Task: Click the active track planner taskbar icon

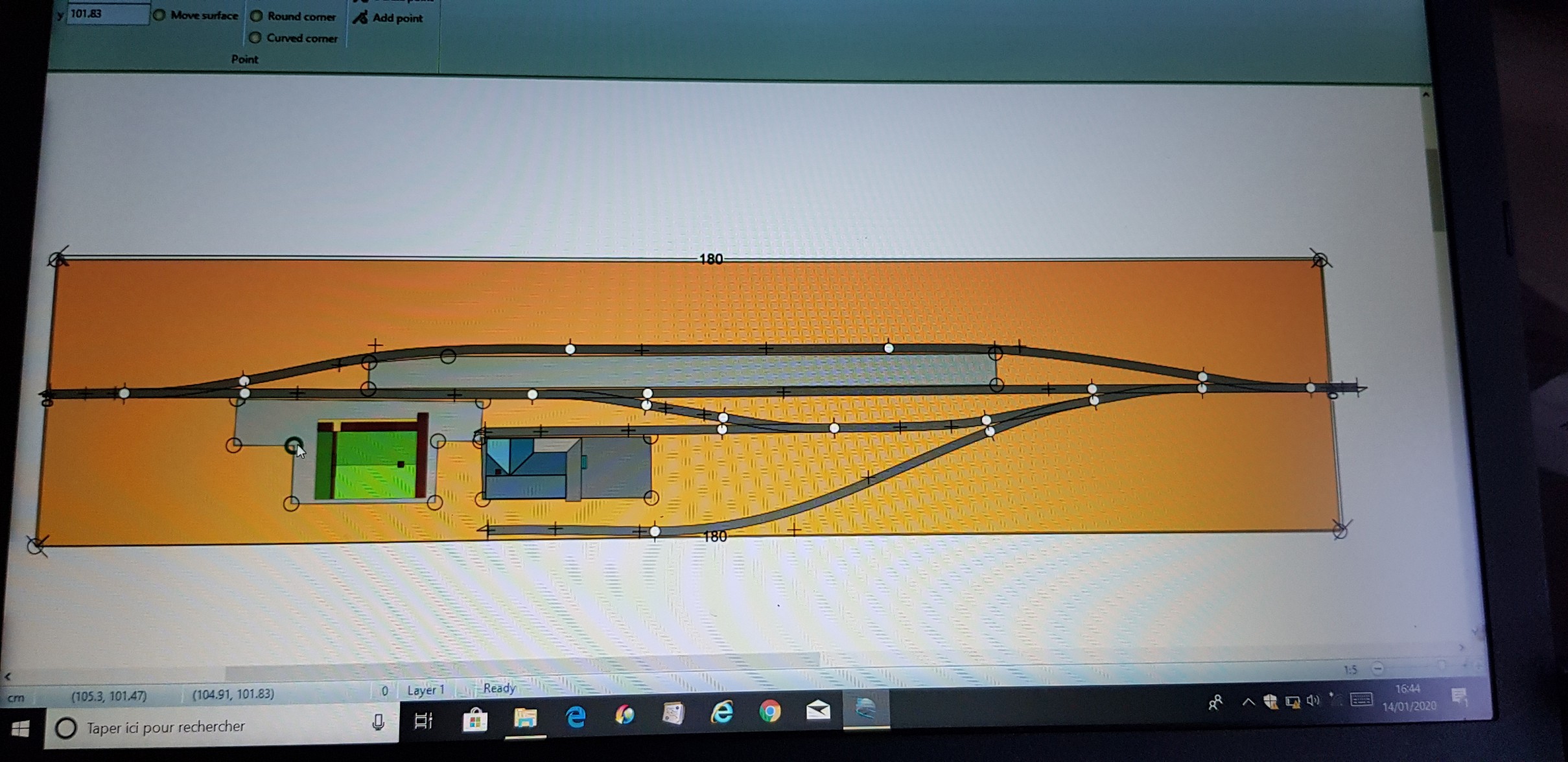Action: tap(866, 708)
